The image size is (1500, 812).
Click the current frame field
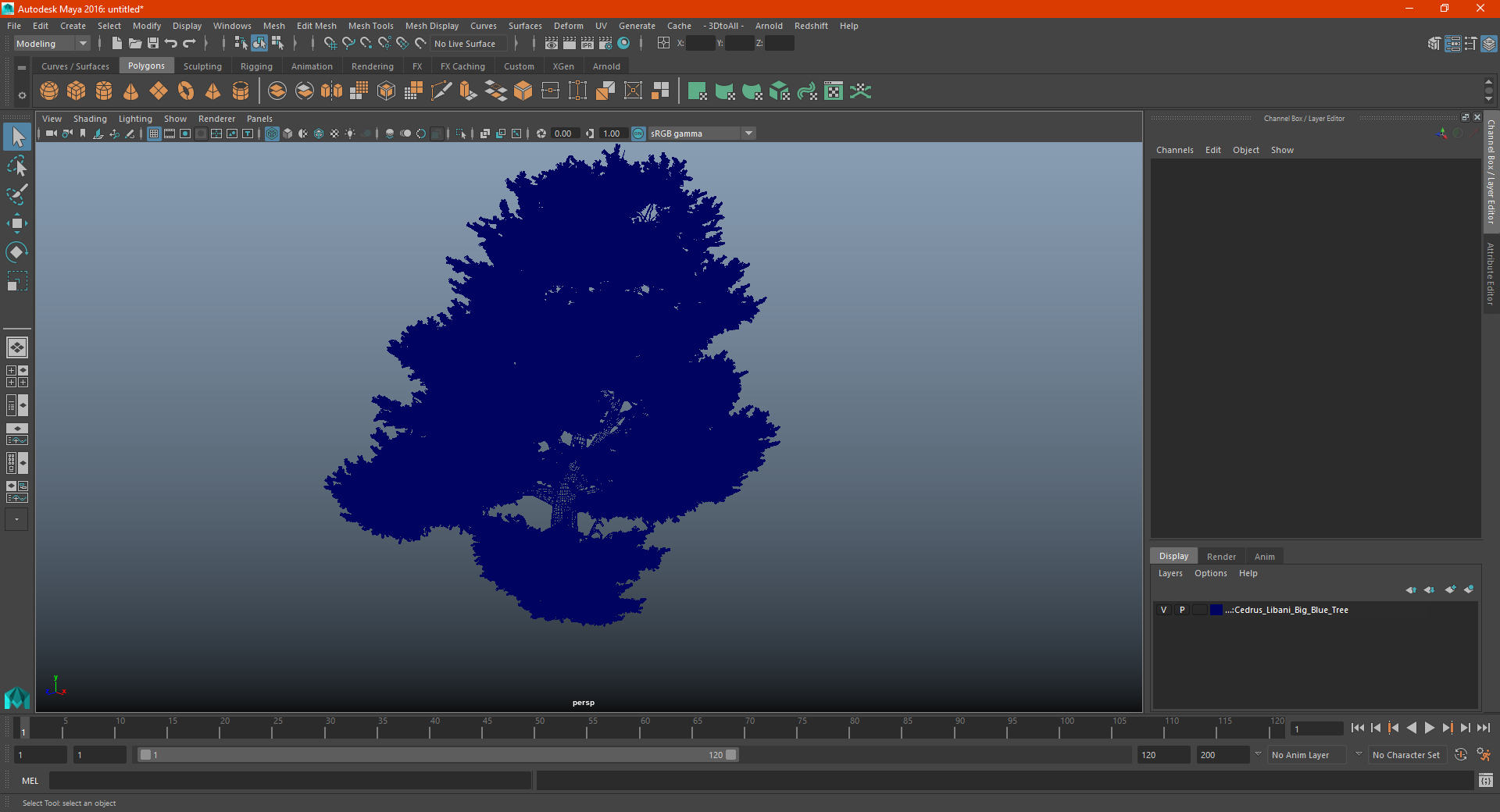[x=1317, y=728]
